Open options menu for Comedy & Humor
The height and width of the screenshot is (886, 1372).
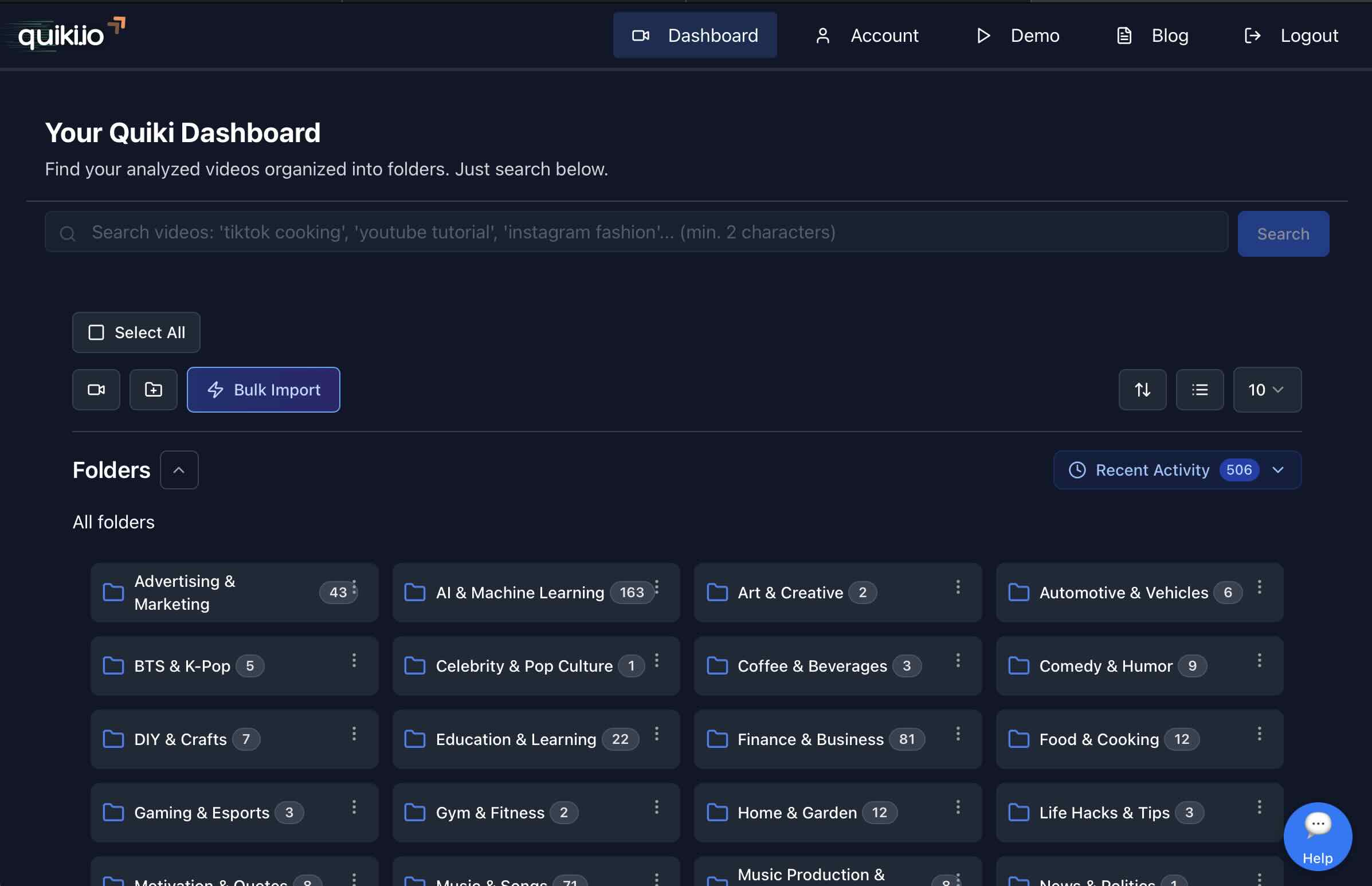(1259, 660)
